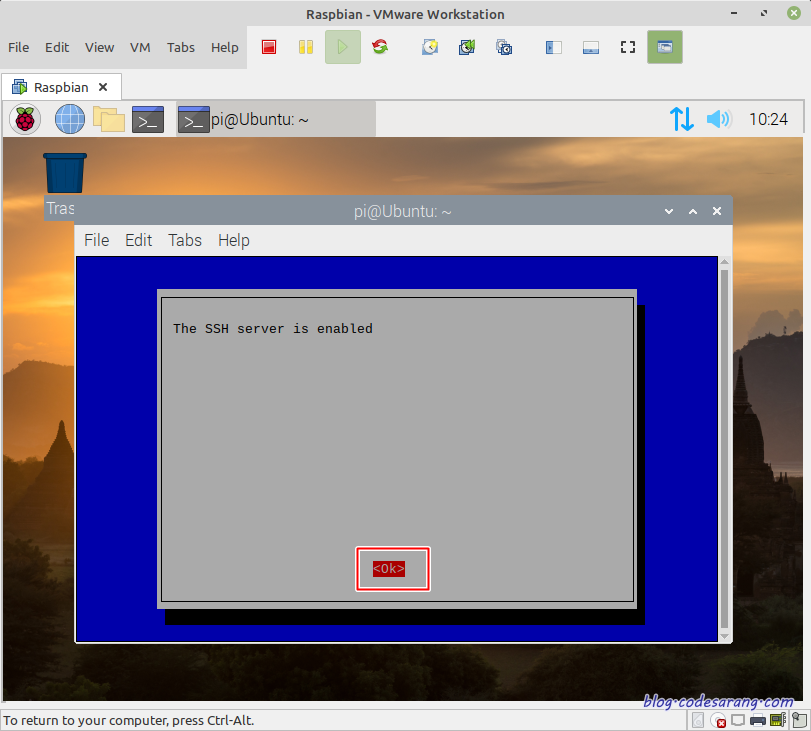Open the terminal File menu
The height and width of the screenshot is (731, 811).
pos(97,241)
